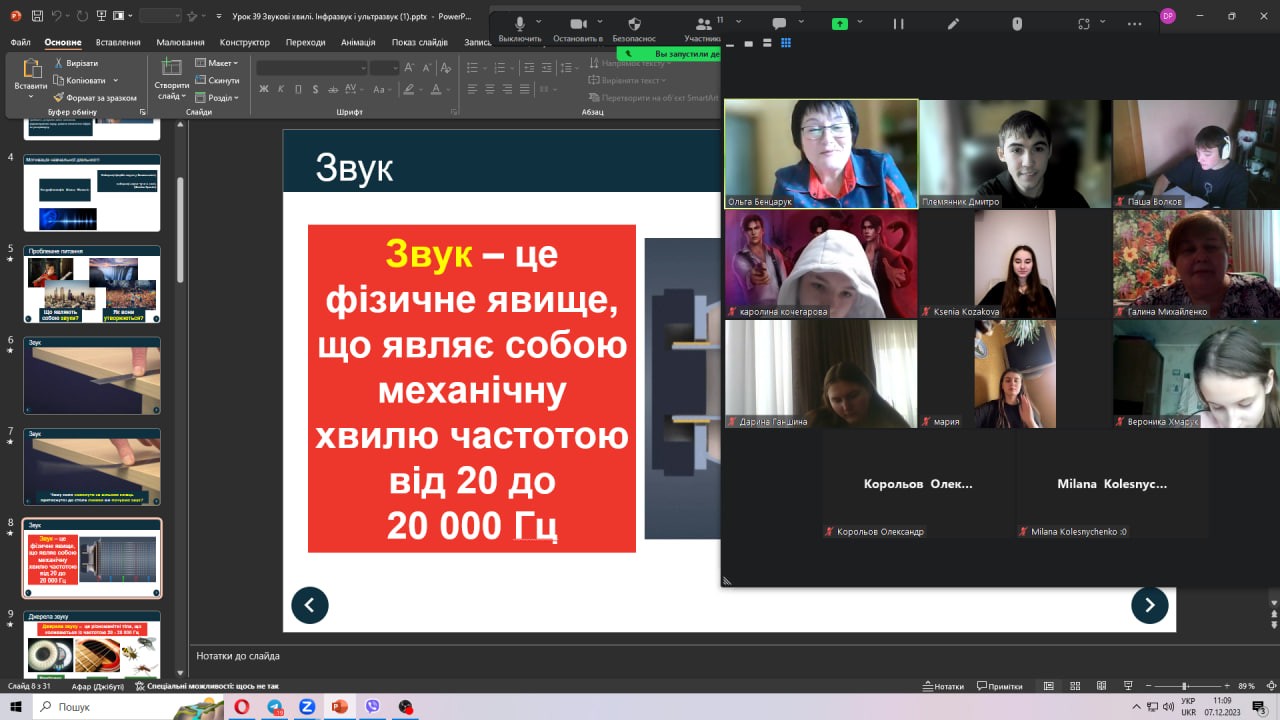Screen dimensions: 1280x720
Task: Open the Zoom chat bubble
Action: (x=779, y=24)
